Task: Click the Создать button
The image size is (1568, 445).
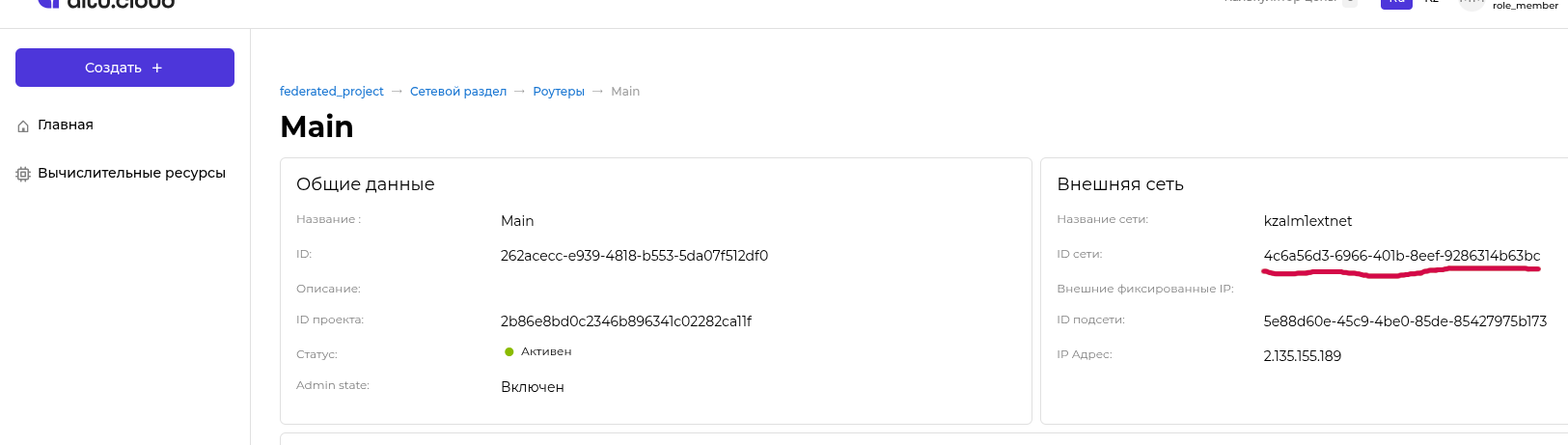Action: [x=124, y=68]
